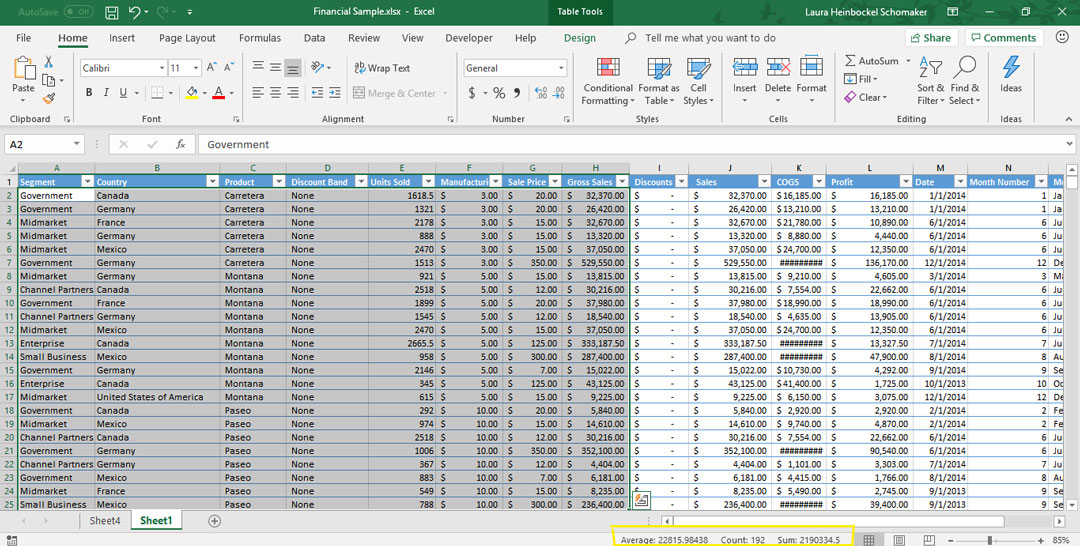Click Increase Font Size icon
This screenshot has height=546, width=1080.
(212, 67)
